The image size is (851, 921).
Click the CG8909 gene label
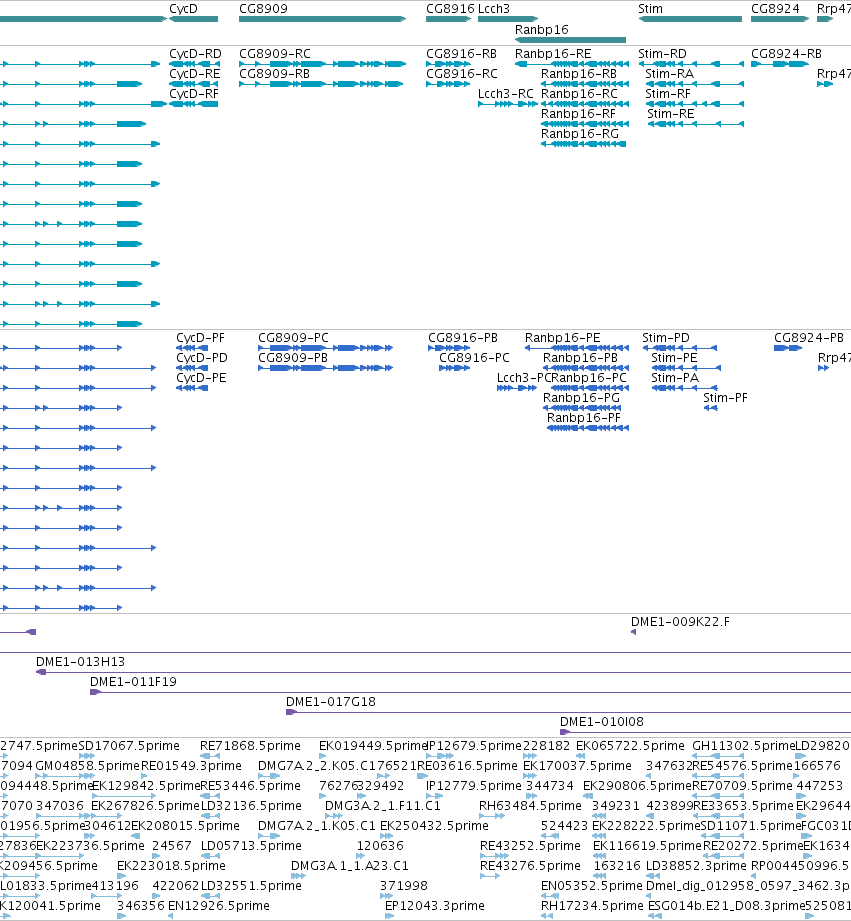[263, 9]
